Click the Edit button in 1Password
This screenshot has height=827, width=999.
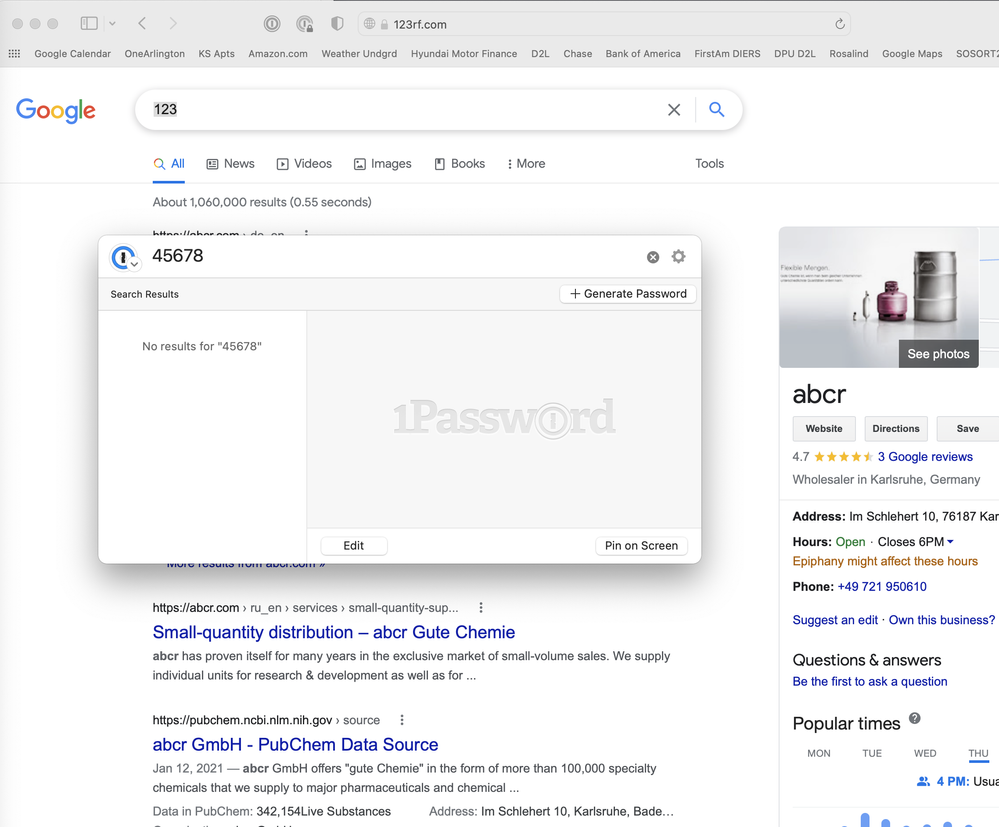353,546
